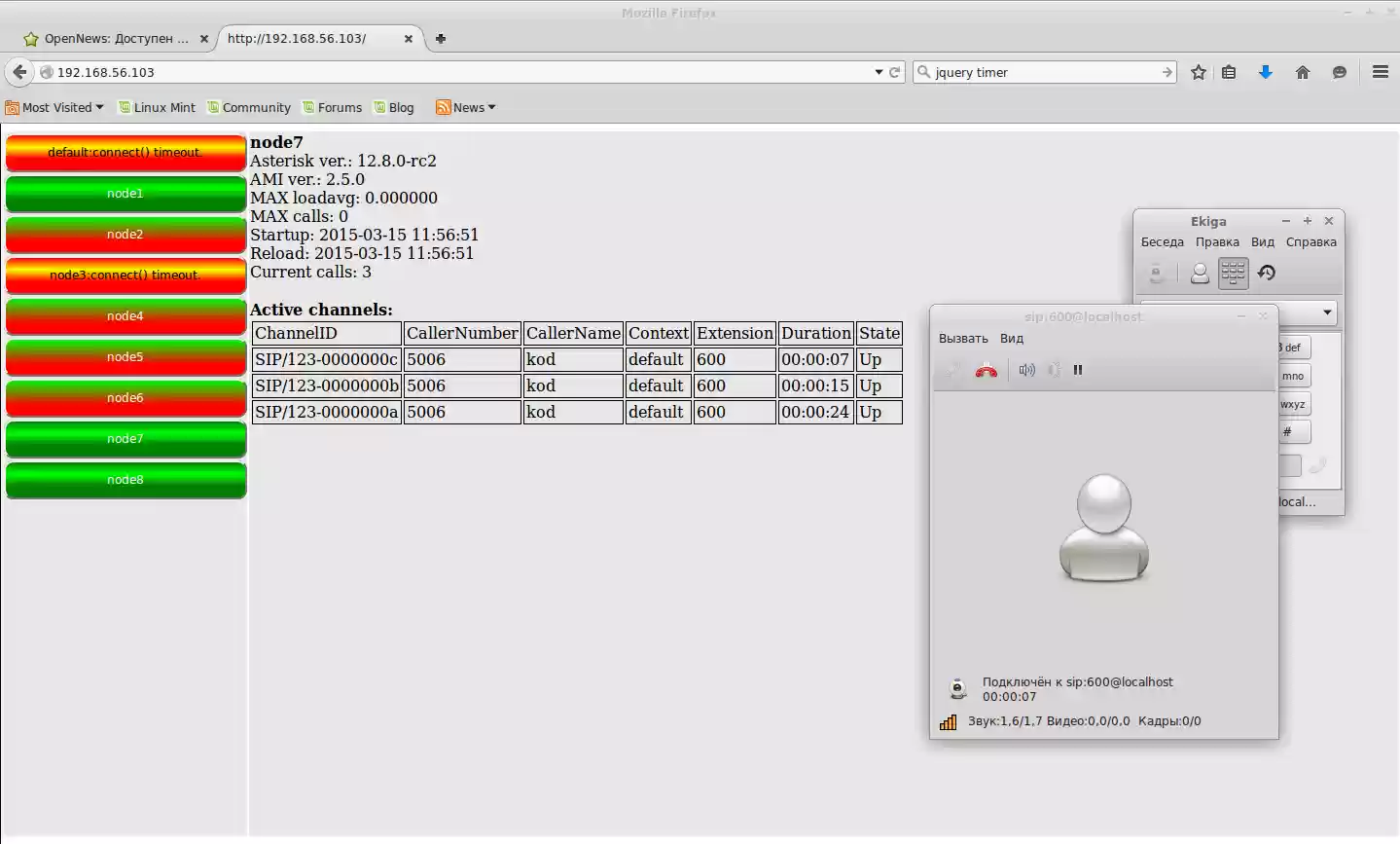
Task: Click the node7 status button
Action: tap(125, 439)
